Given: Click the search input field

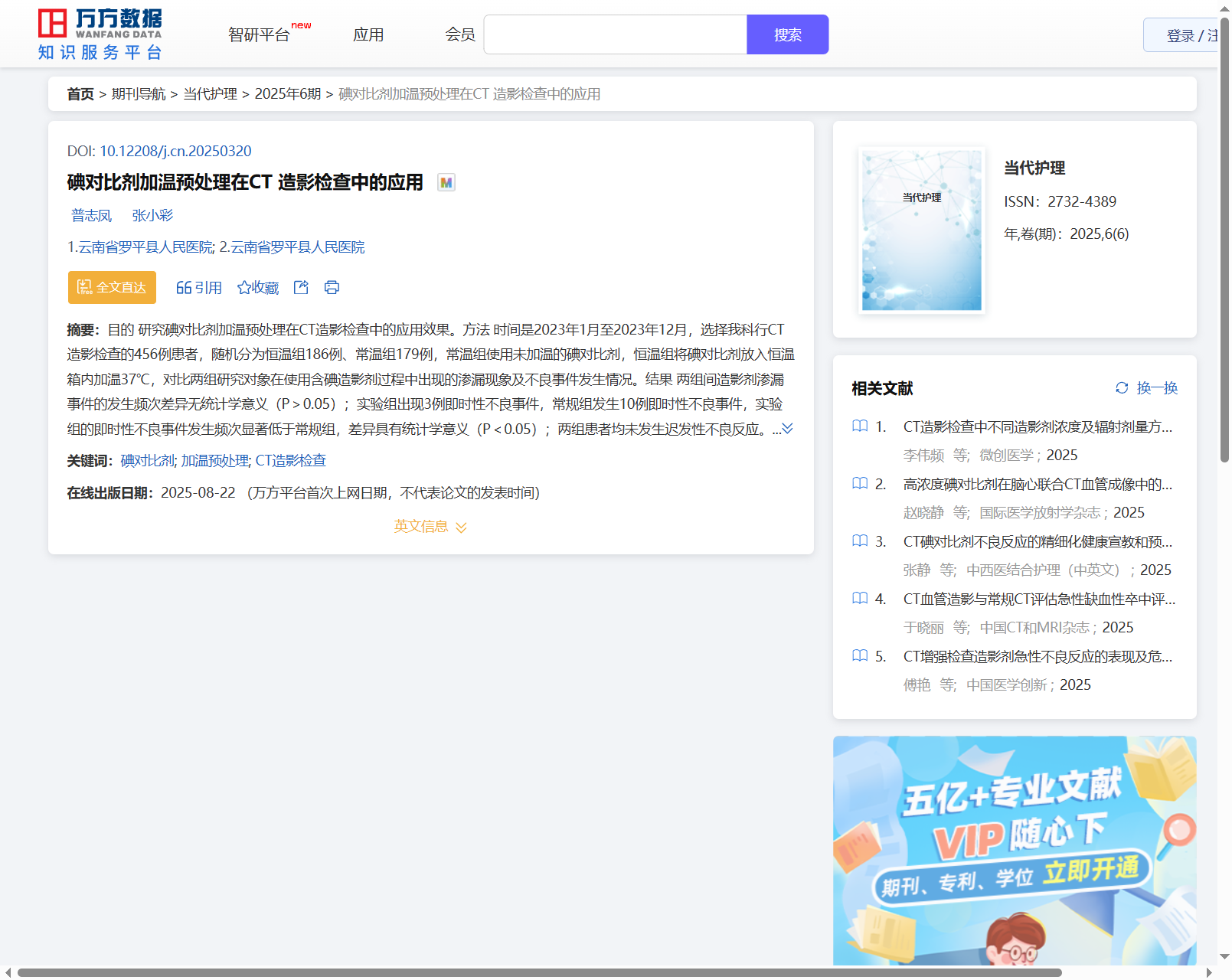Looking at the screenshot, I should [x=615, y=34].
